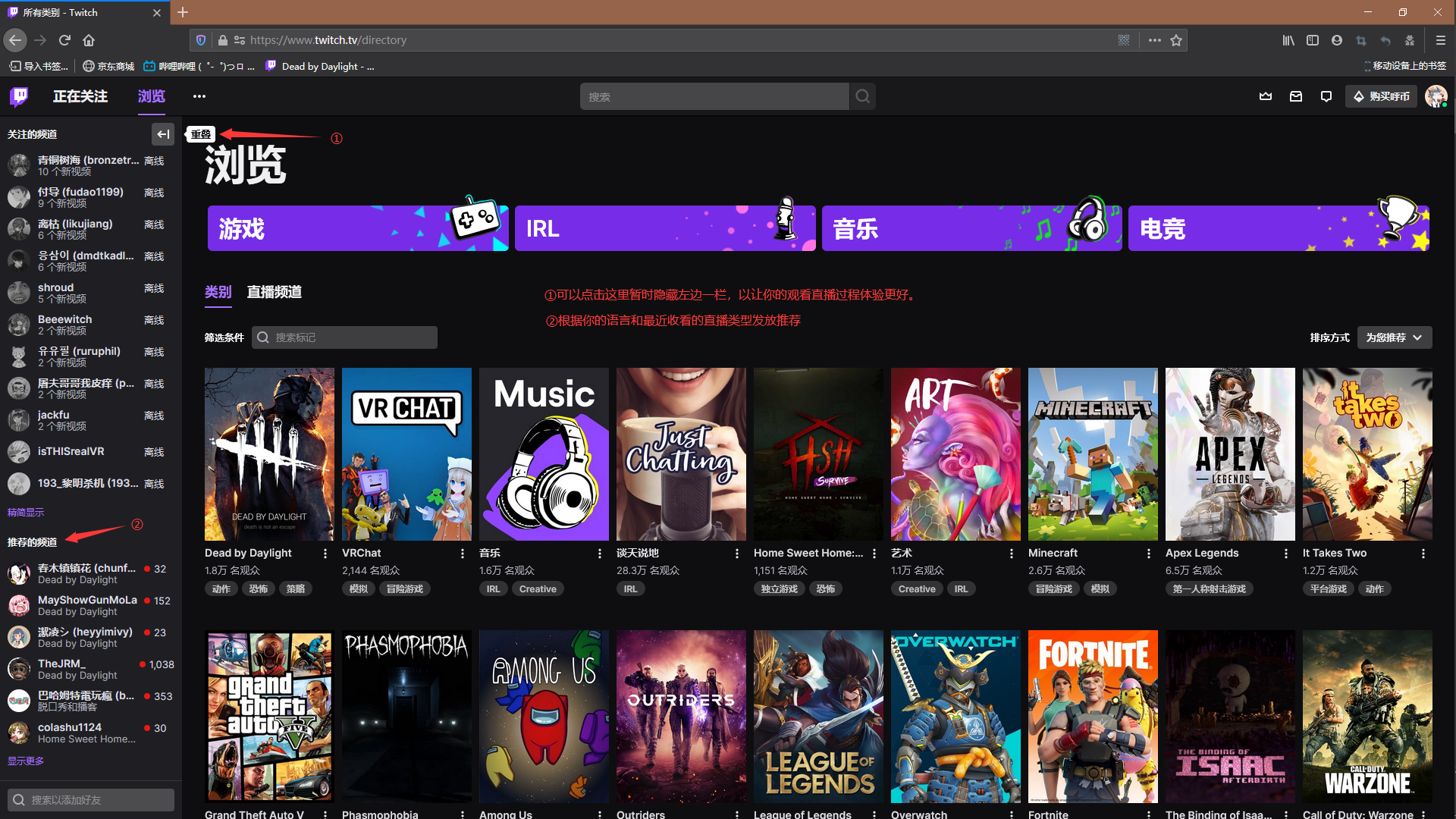Collapse the followed channels sidebar
The height and width of the screenshot is (819, 1456).
pyautogui.click(x=162, y=134)
